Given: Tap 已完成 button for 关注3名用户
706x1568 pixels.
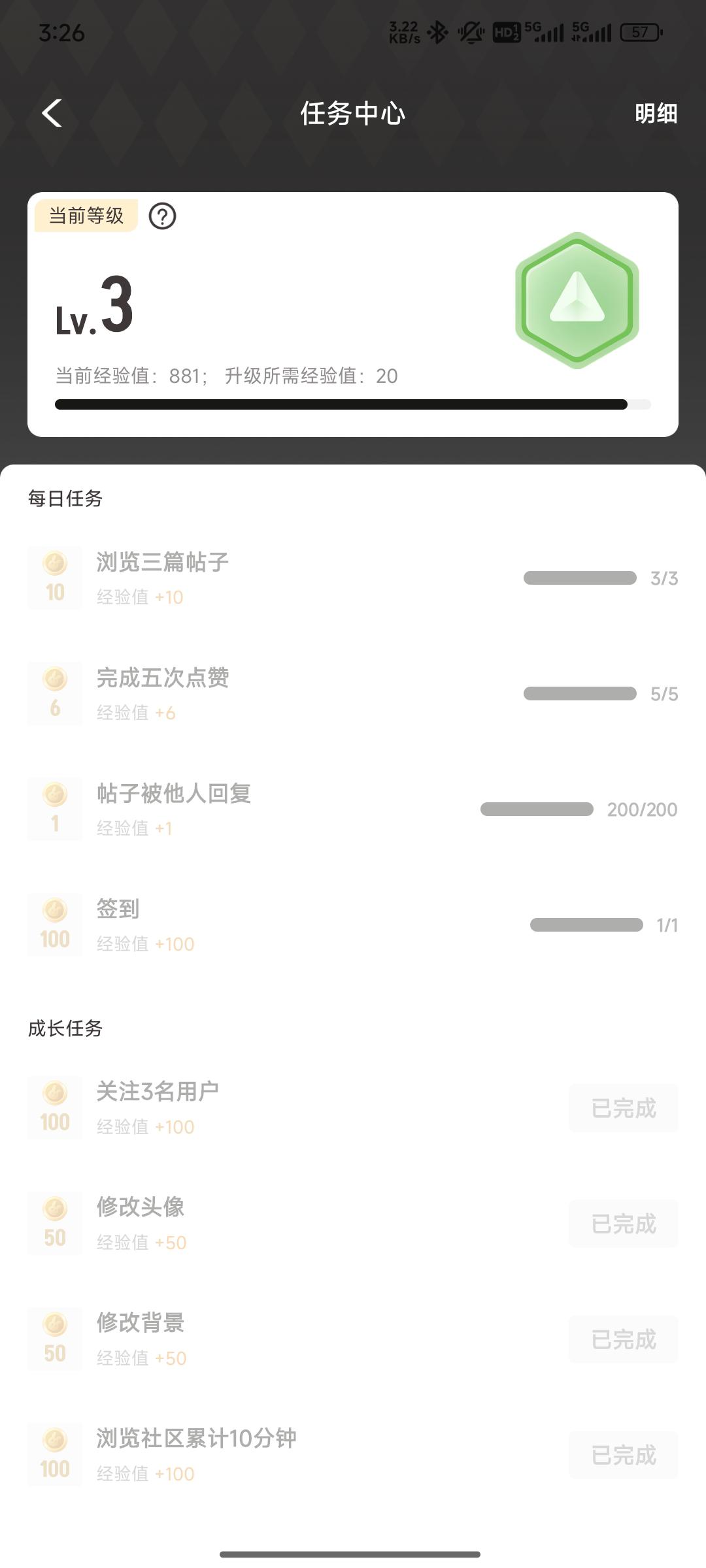Looking at the screenshot, I should [x=623, y=1108].
